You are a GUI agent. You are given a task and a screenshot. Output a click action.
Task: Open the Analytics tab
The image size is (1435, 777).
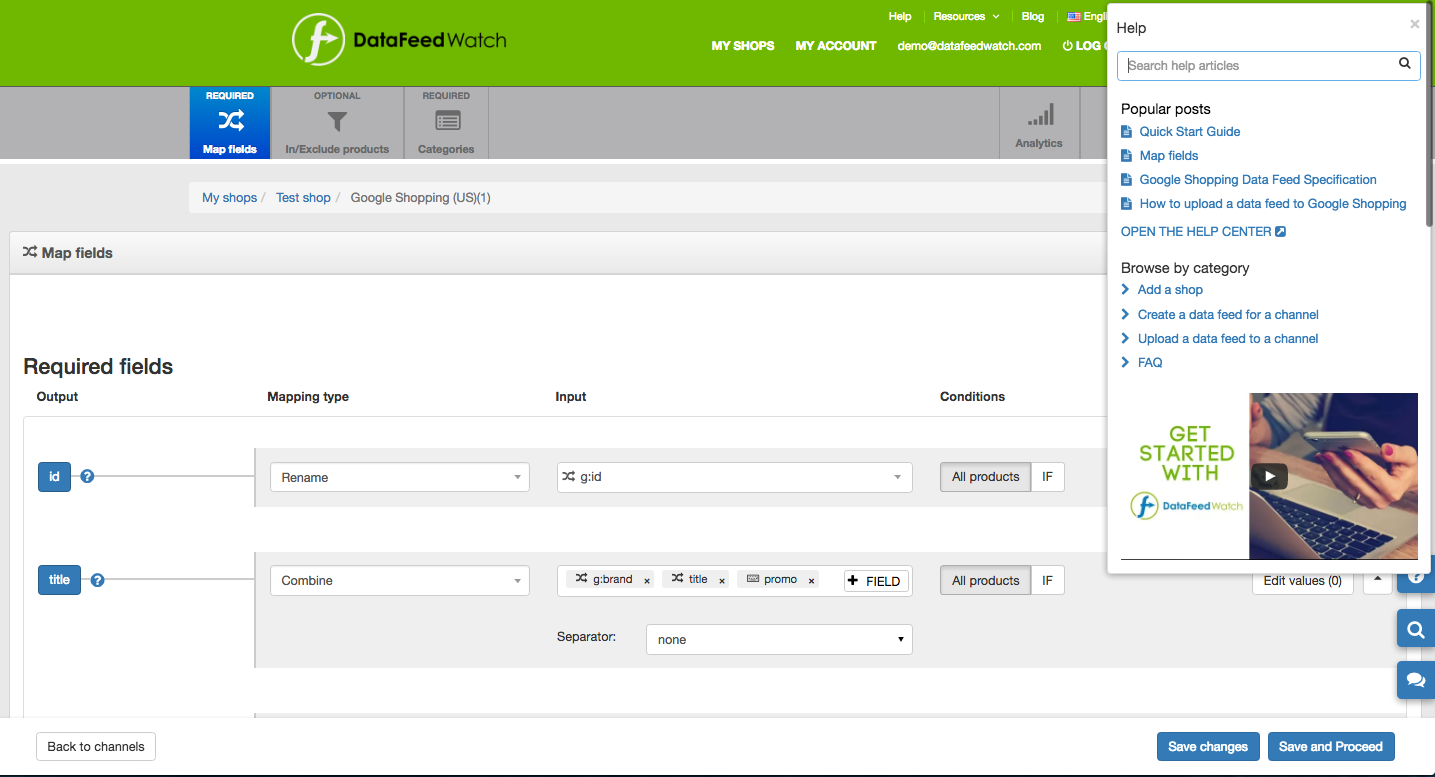pyautogui.click(x=1039, y=123)
